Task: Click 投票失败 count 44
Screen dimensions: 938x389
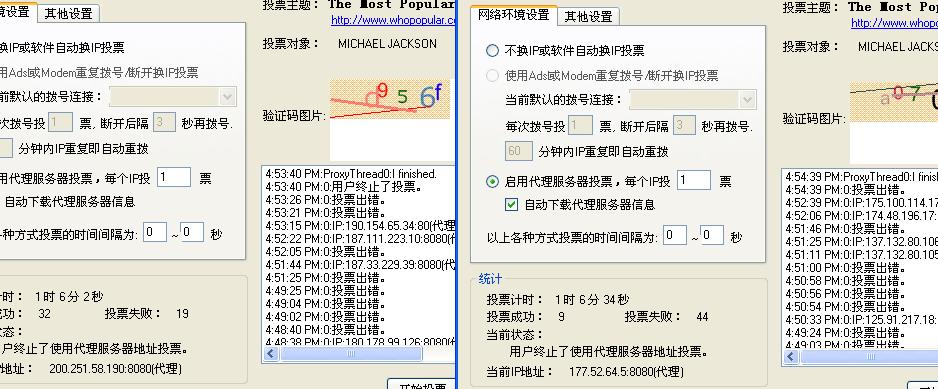Action: pyautogui.click(x=702, y=317)
